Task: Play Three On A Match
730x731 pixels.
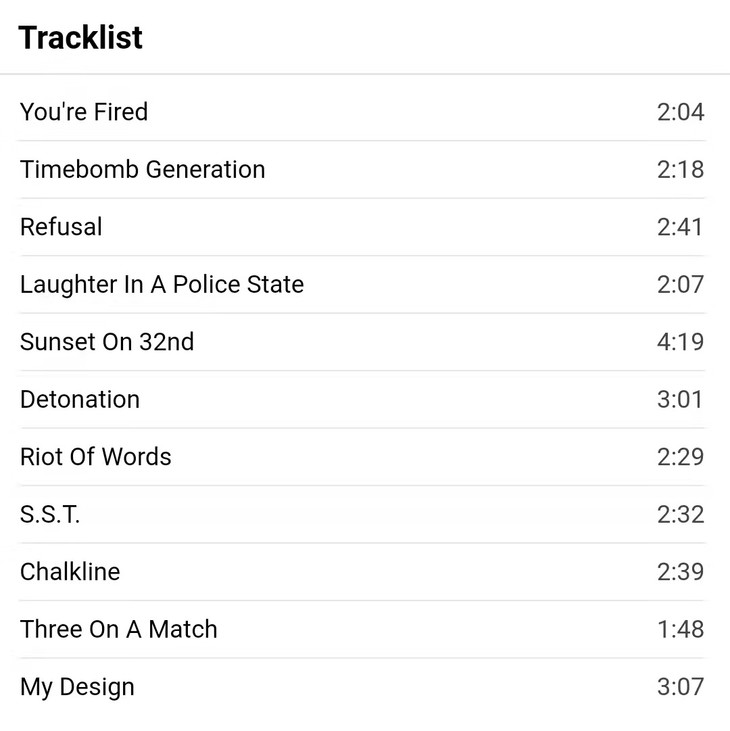Action: [x=118, y=630]
